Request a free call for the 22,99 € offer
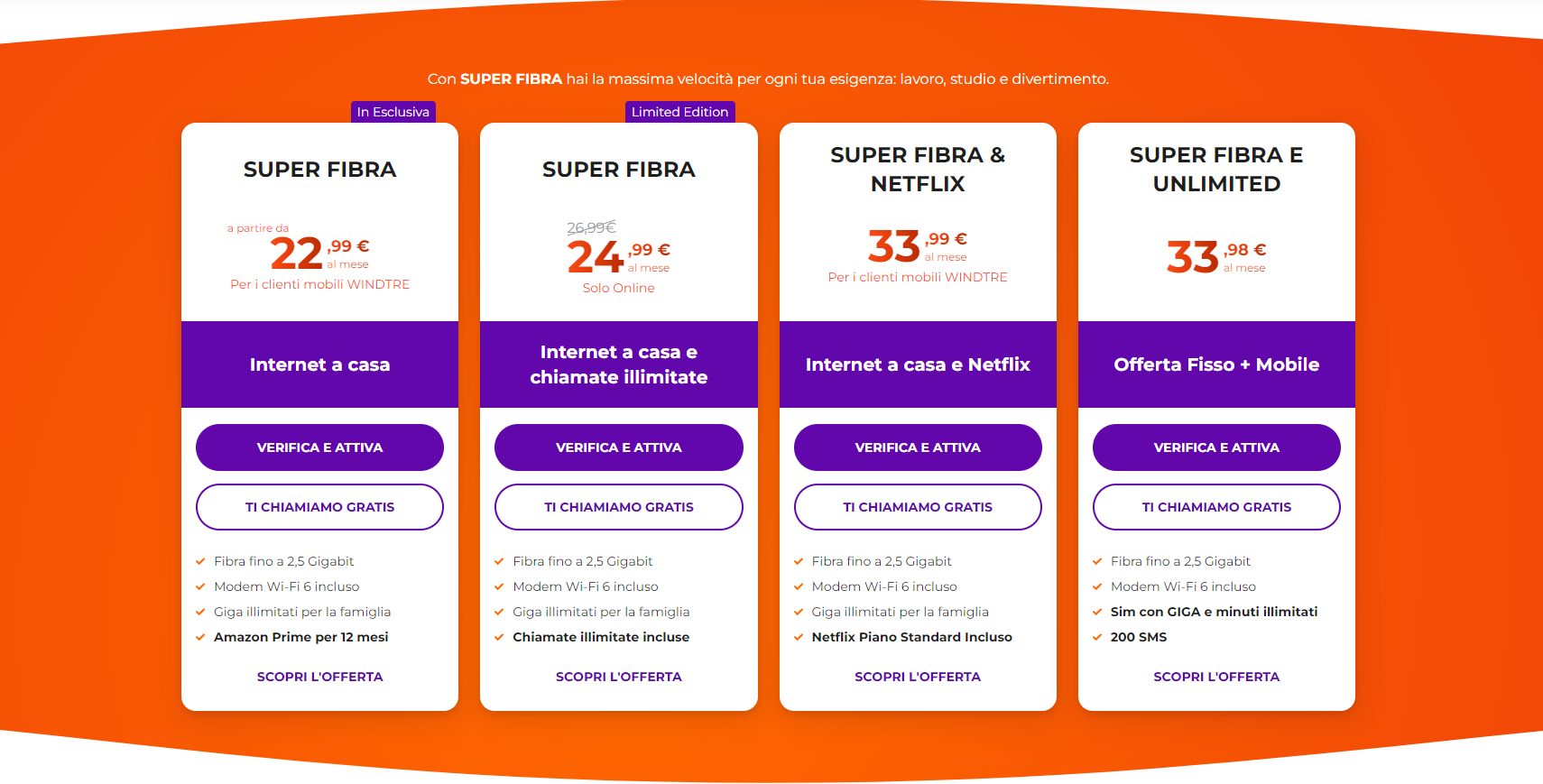 click(x=319, y=507)
